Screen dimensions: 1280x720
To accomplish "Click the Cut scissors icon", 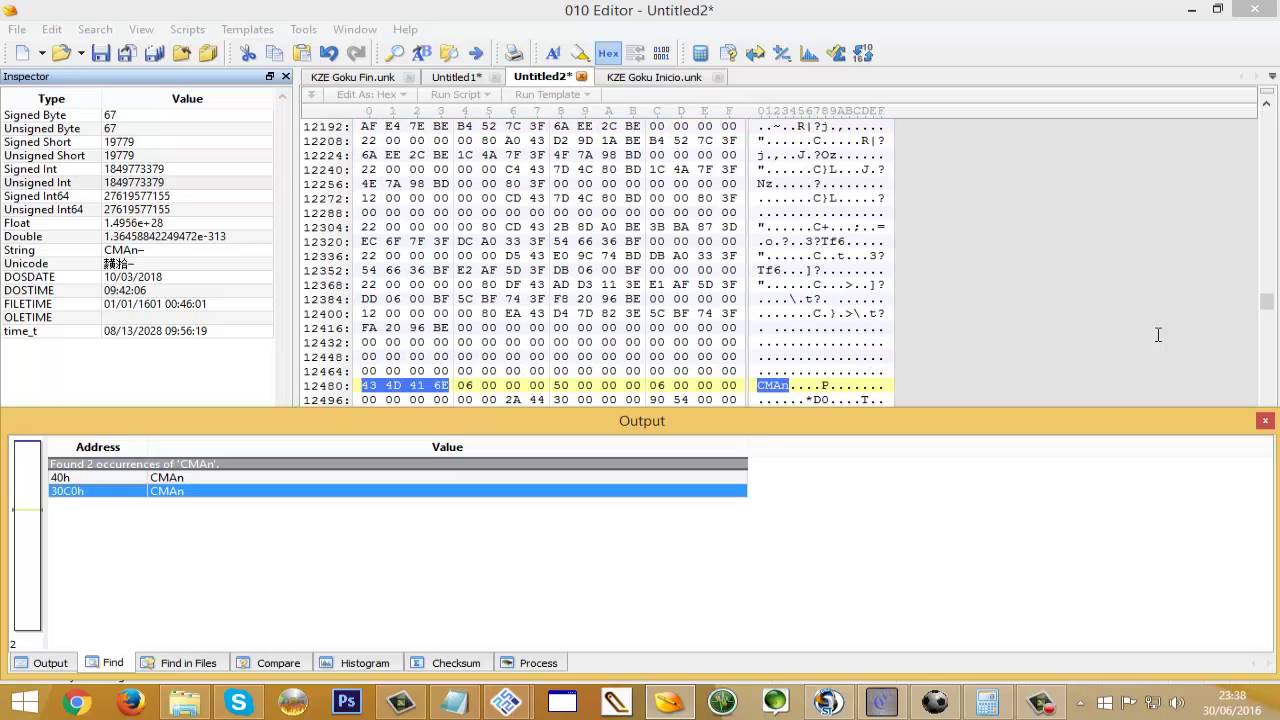I will (248, 53).
